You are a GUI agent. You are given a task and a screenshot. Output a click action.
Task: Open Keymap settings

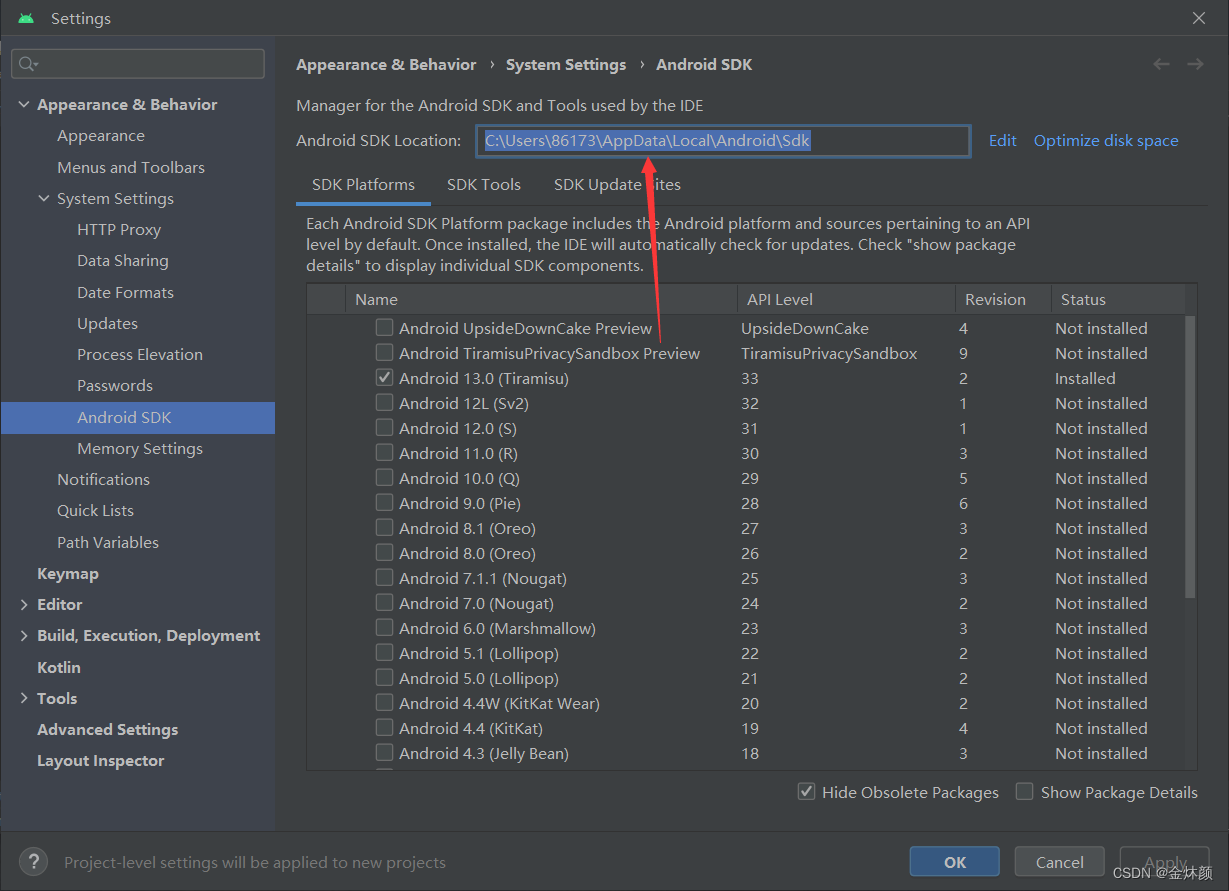pos(67,573)
